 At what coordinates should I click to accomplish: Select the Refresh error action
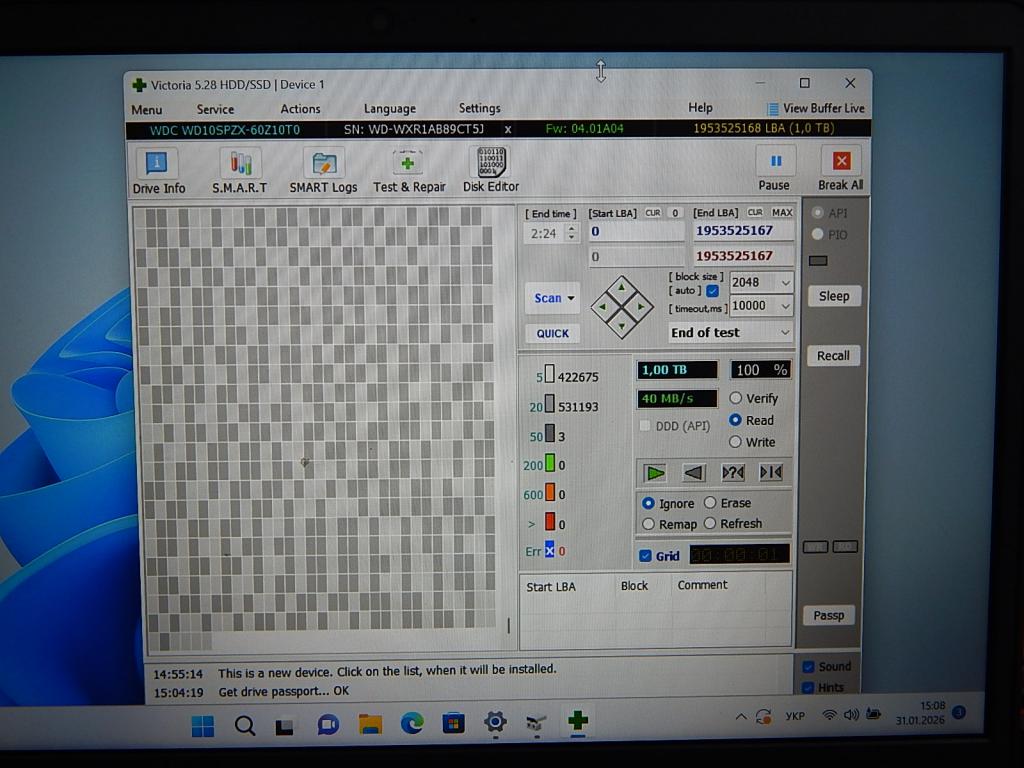click(711, 523)
